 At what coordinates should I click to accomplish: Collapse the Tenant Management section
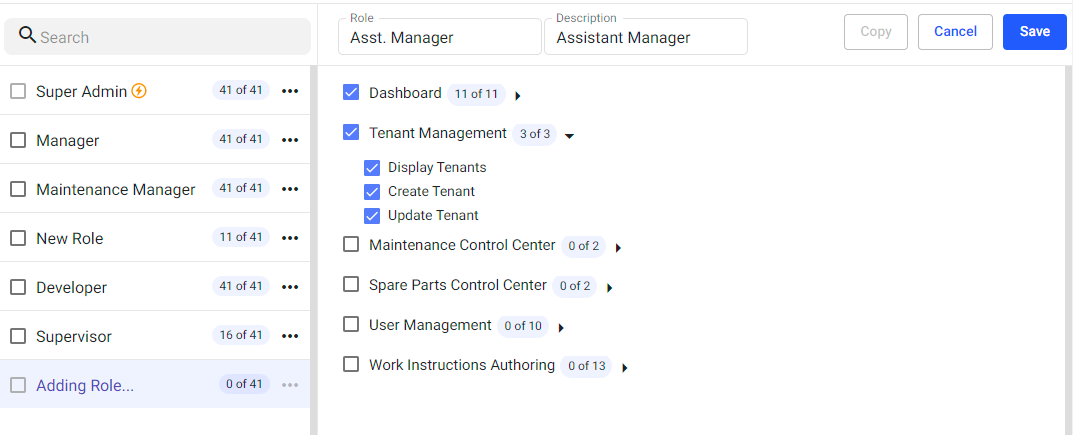569,135
